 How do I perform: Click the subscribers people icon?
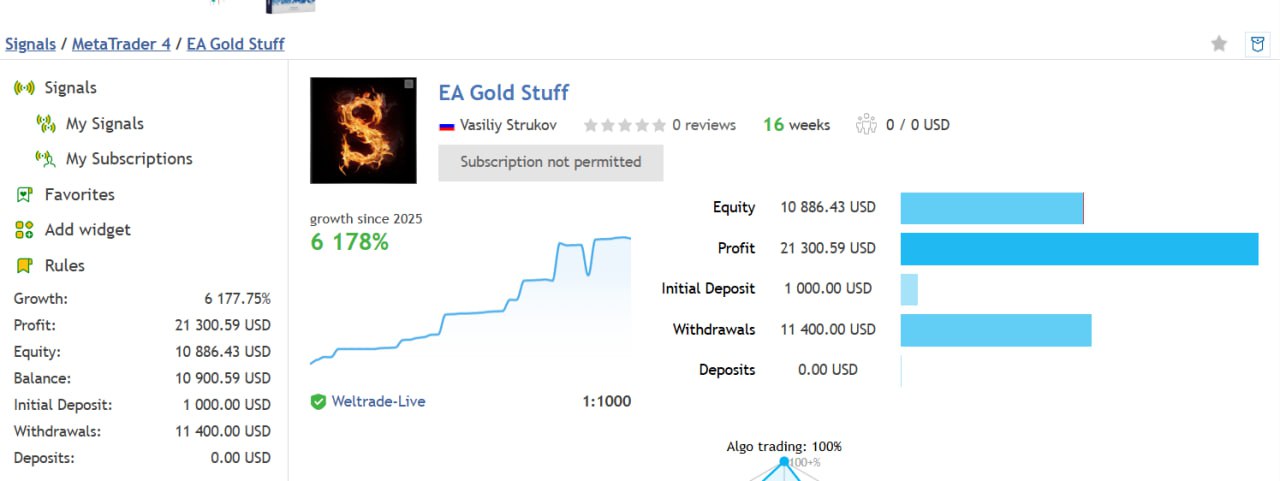tap(866, 125)
